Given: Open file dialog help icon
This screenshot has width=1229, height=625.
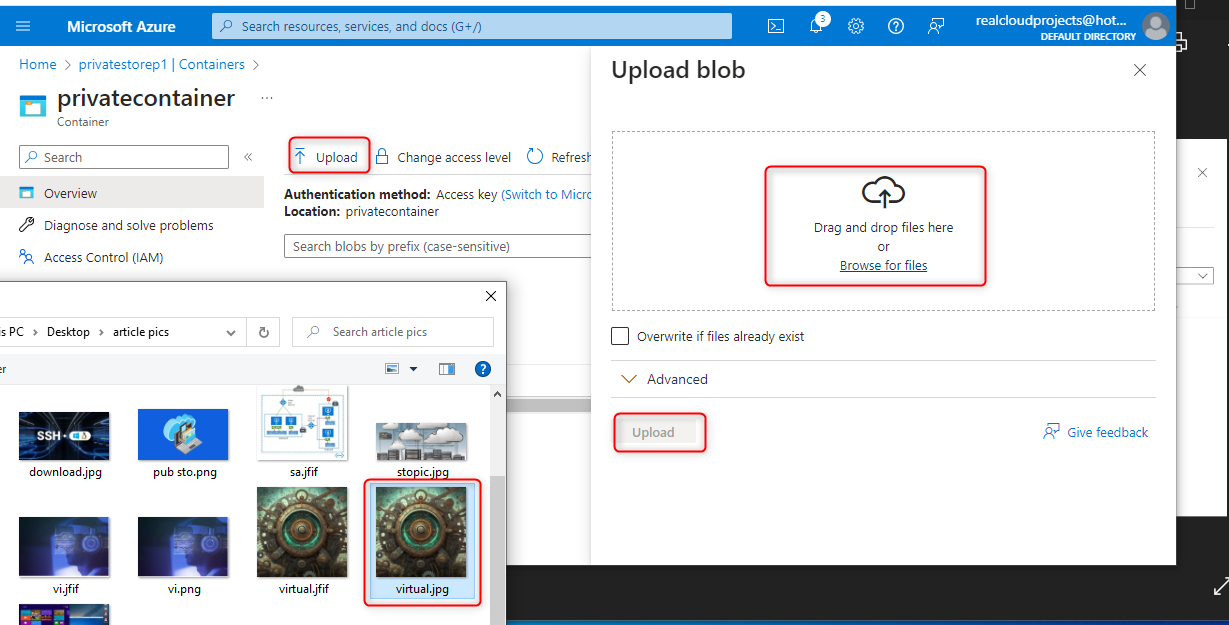Looking at the screenshot, I should click(483, 369).
